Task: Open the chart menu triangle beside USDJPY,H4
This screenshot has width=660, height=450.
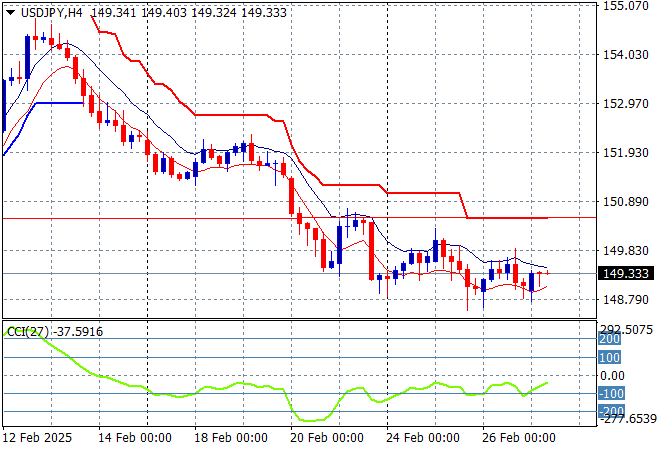Action: tap(11, 13)
